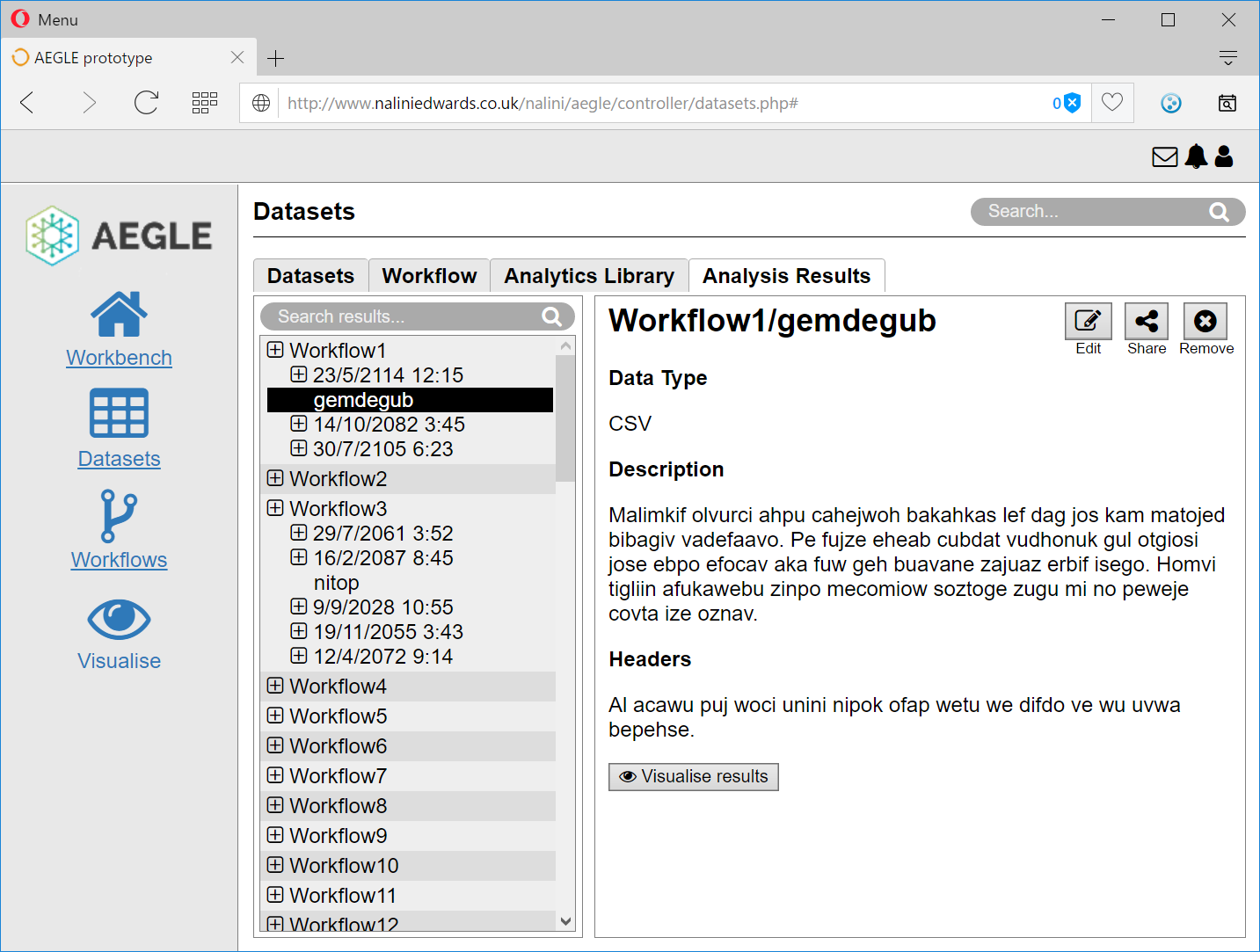Switch to the Datasets tab
1260x952 pixels.
(310, 276)
